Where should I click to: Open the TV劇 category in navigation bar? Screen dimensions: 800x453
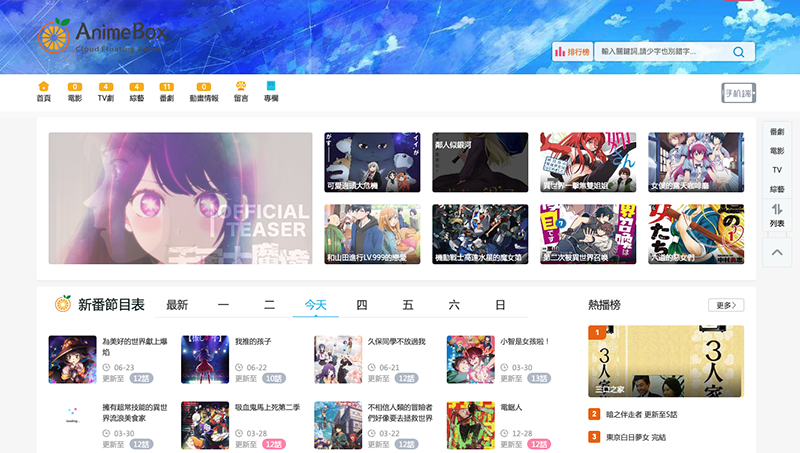point(106,92)
